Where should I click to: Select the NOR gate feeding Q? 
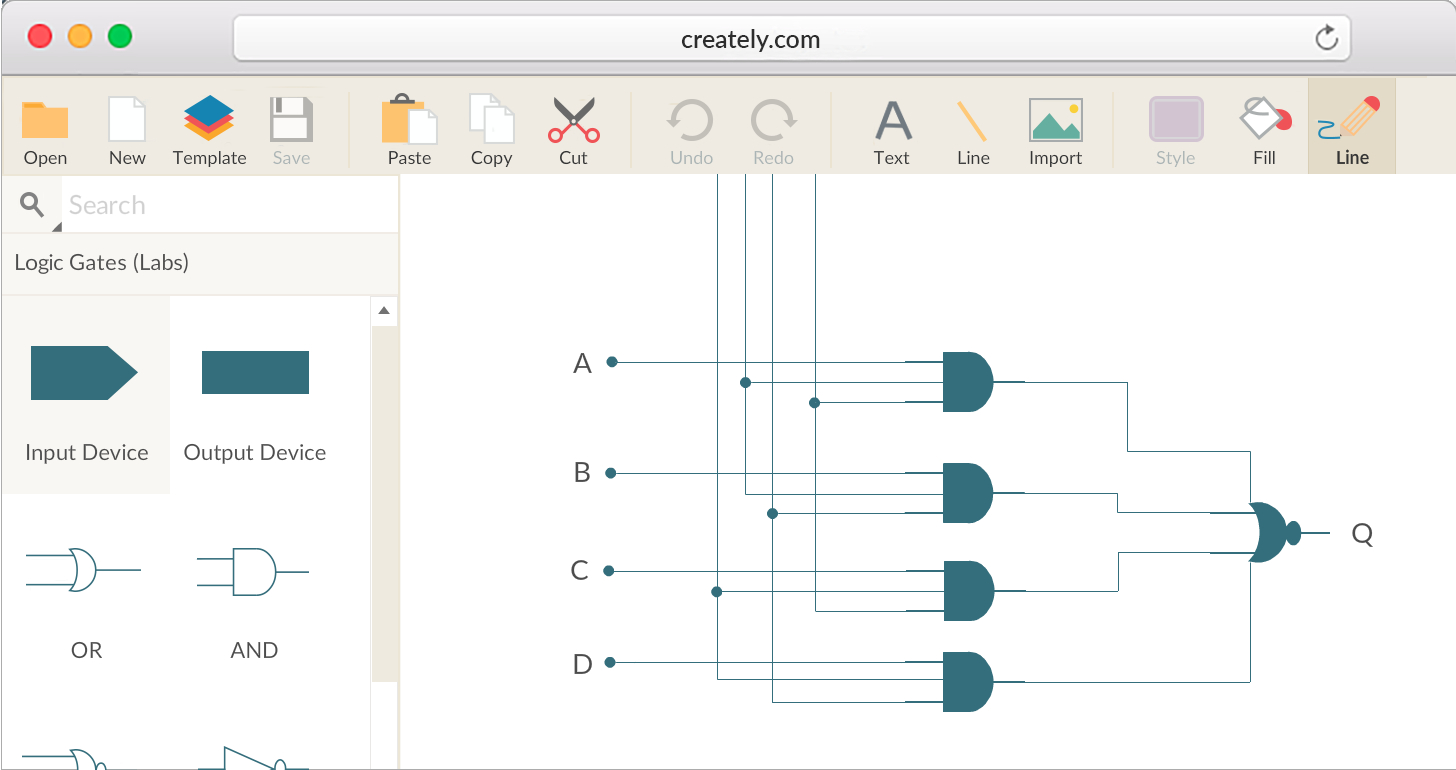tap(1273, 532)
